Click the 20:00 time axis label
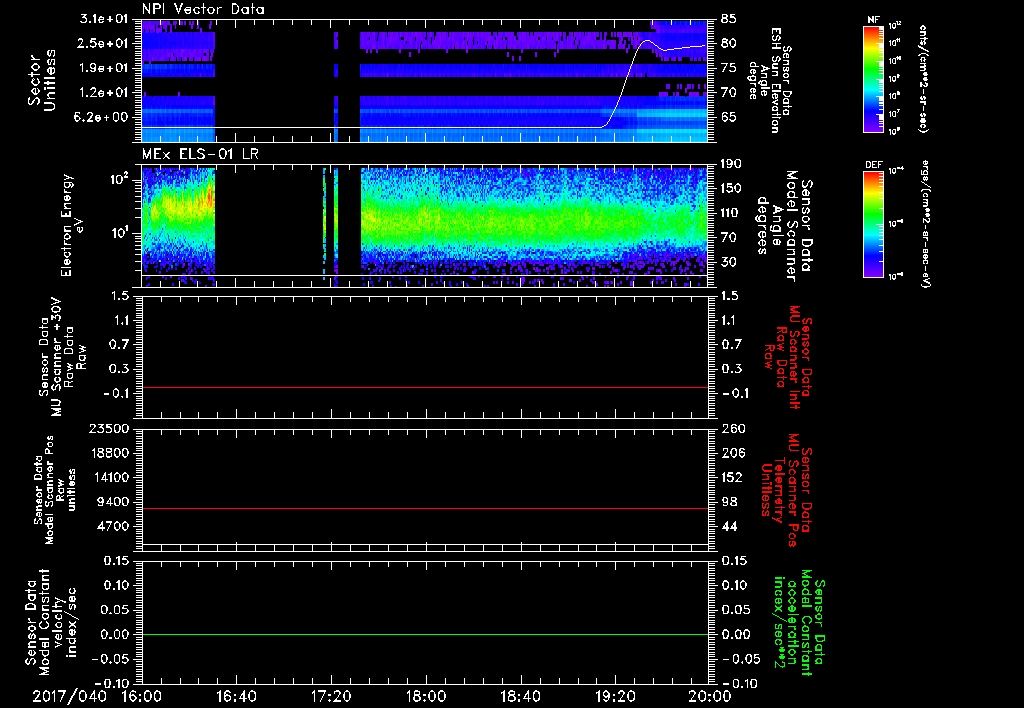This screenshot has height=708, width=1024. click(709, 696)
